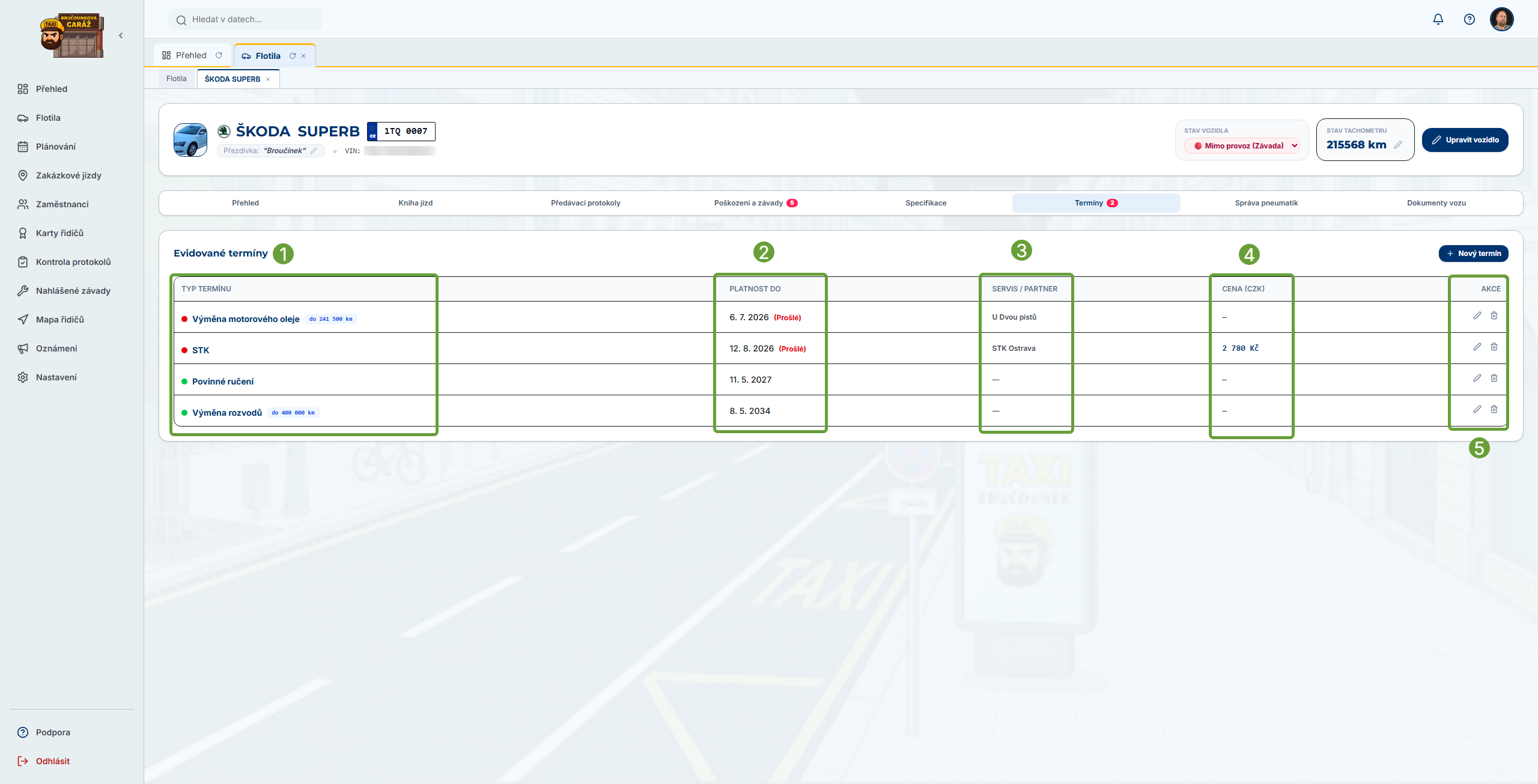The width and height of the screenshot is (1538, 784).
Task: Refresh the Flotila tab
Action: [293, 56]
